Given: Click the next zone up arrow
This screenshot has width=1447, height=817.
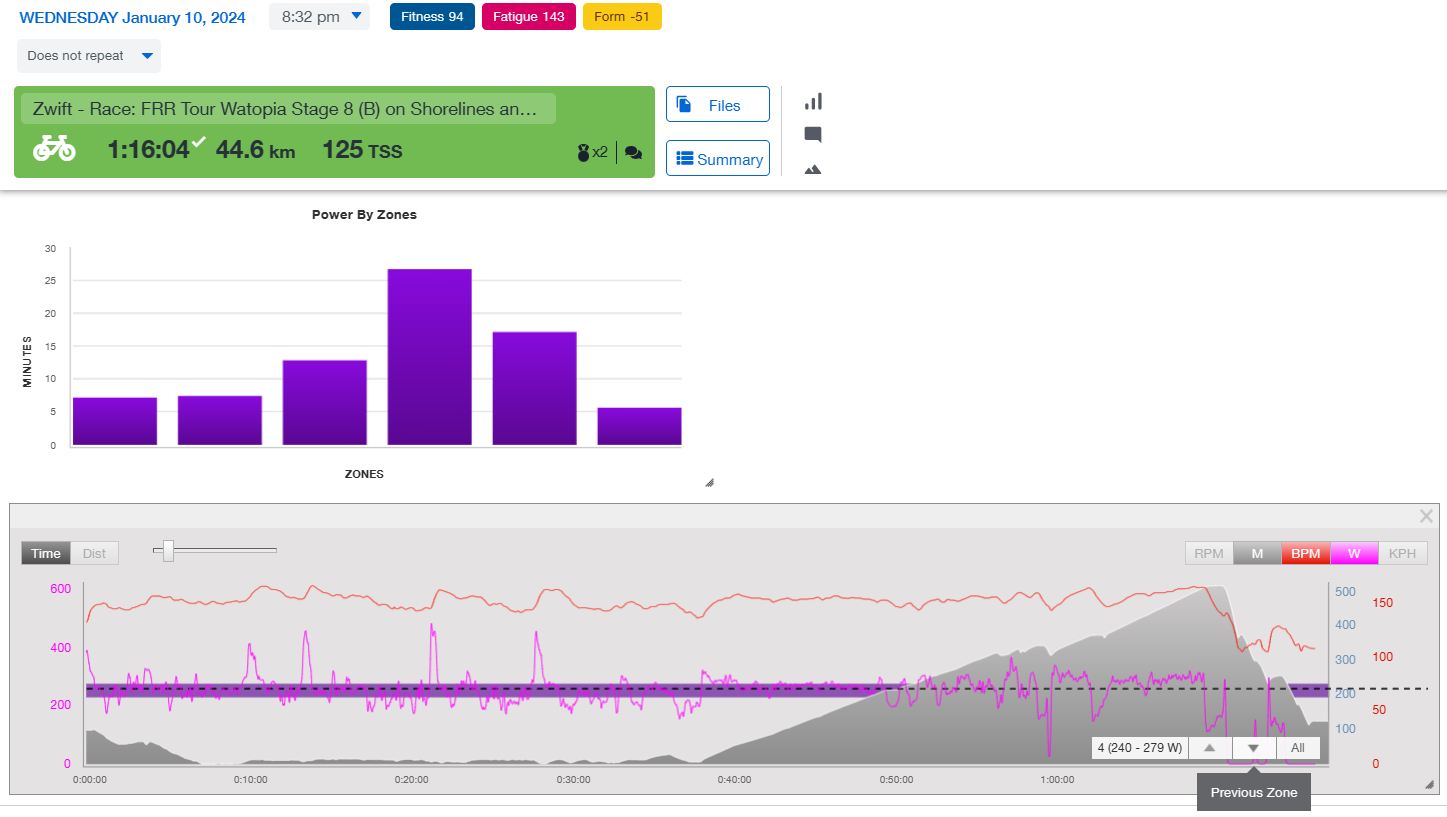Looking at the screenshot, I should (x=1210, y=748).
